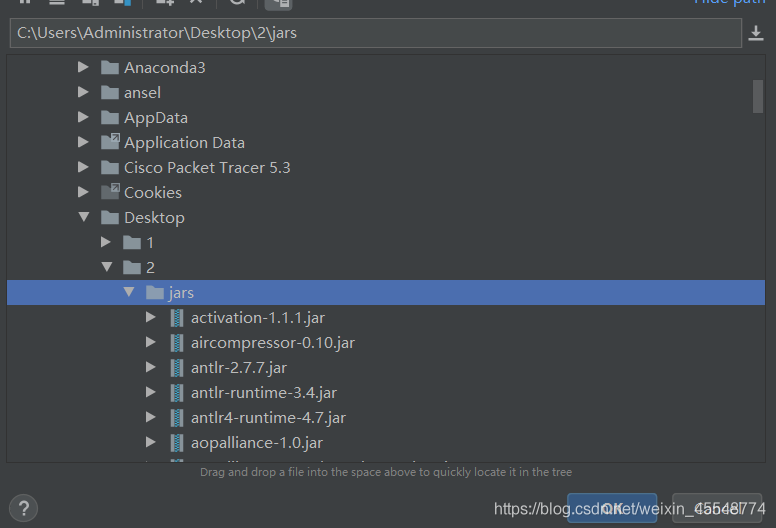Expand the Application Data folder

click(83, 142)
